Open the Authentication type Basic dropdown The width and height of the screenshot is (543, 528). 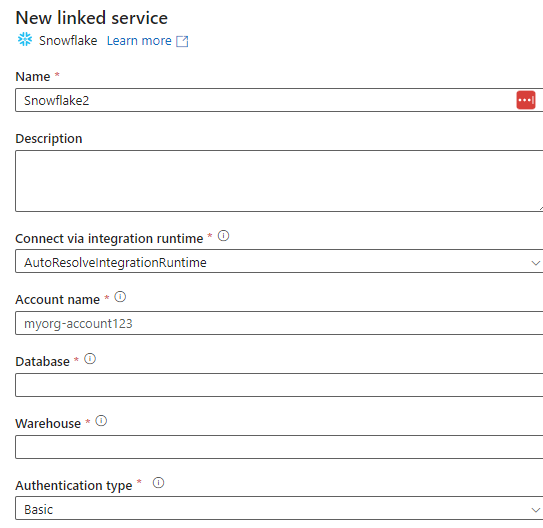point(279,508)
